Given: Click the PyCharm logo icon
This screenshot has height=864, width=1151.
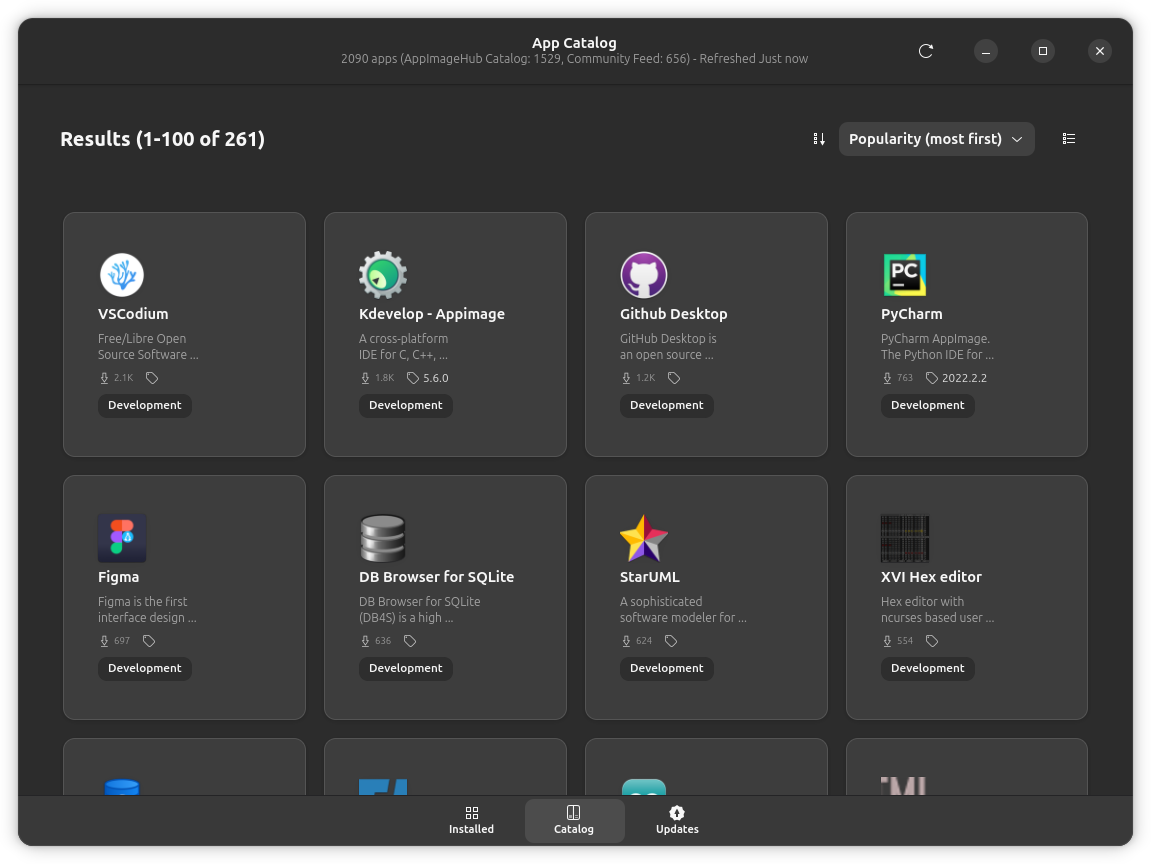Looking at the screenshot, I should [x=905, y=275].
